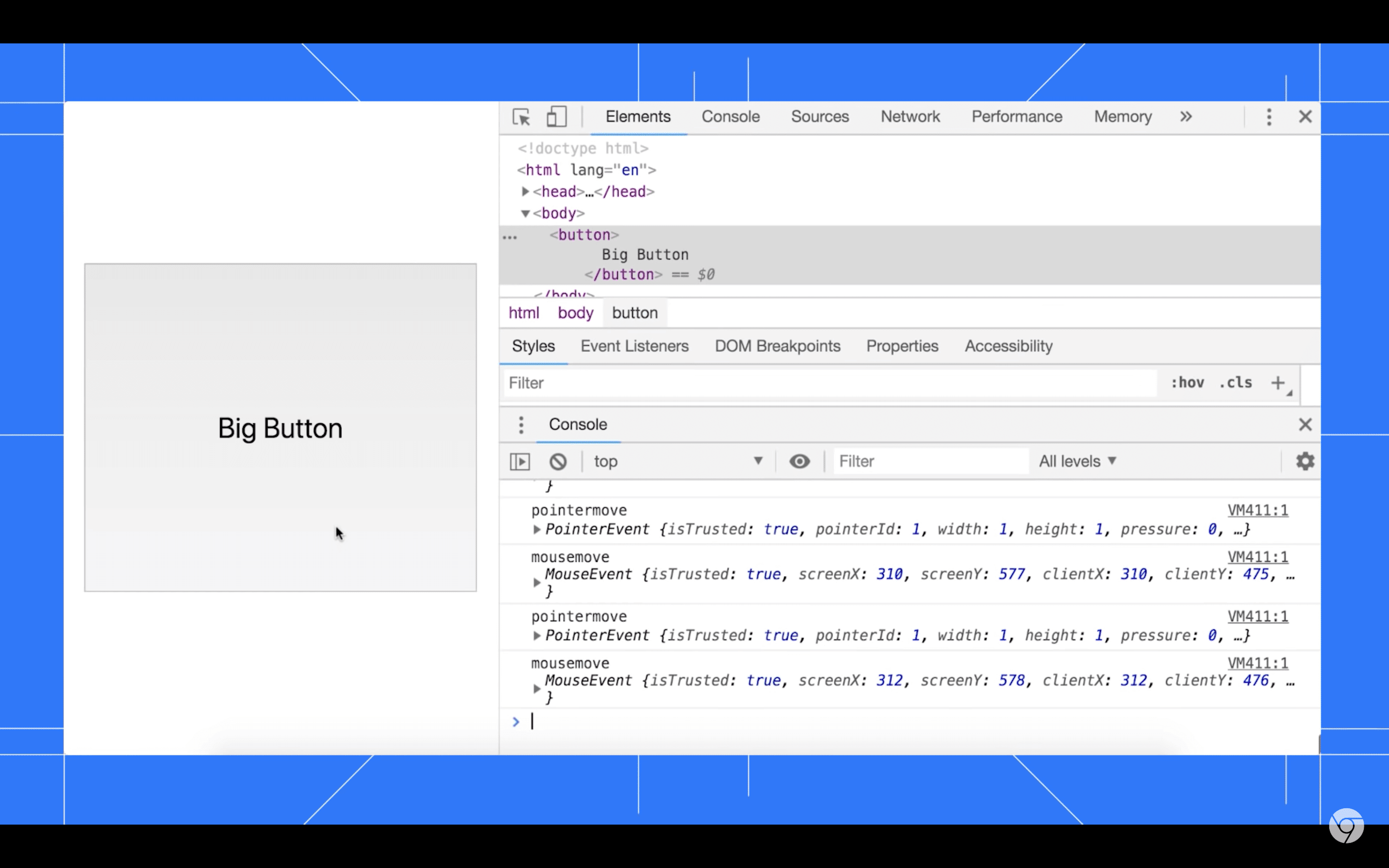Click the settings gear icon in console
This screenshot has height=868, width=1389.
1304,461
